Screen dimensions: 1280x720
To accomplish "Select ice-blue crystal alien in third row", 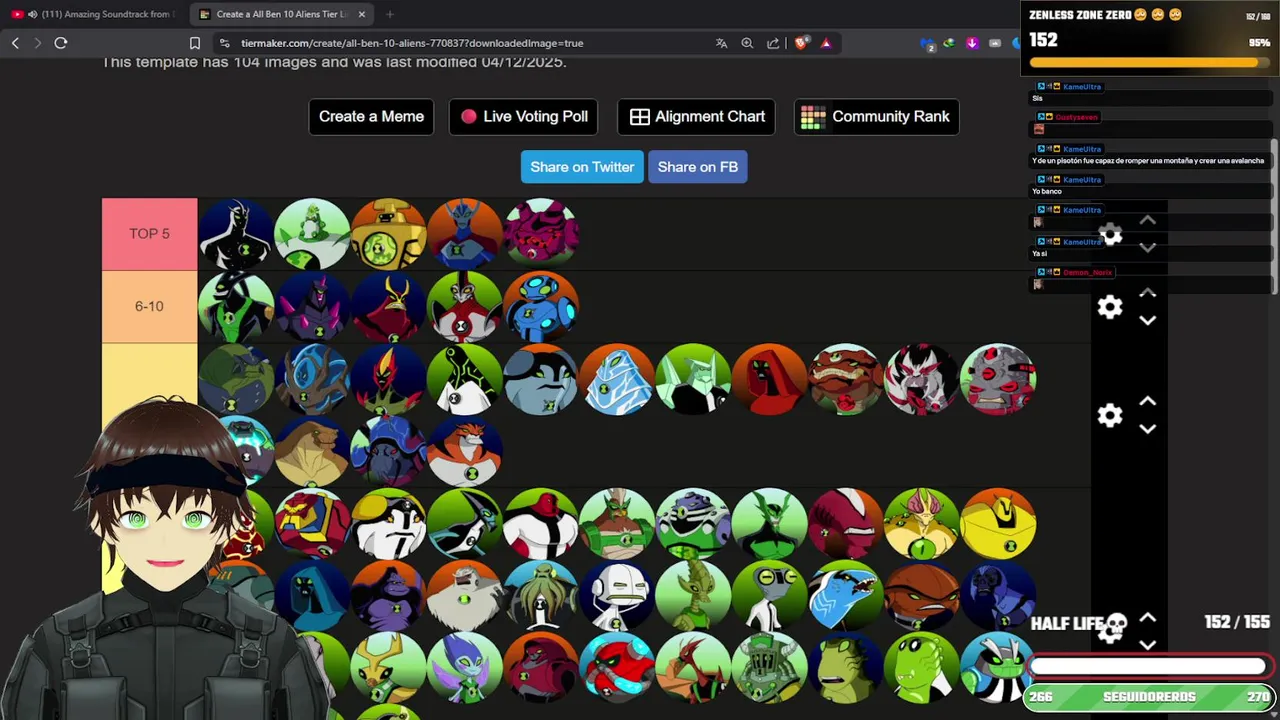I will 617,380.
